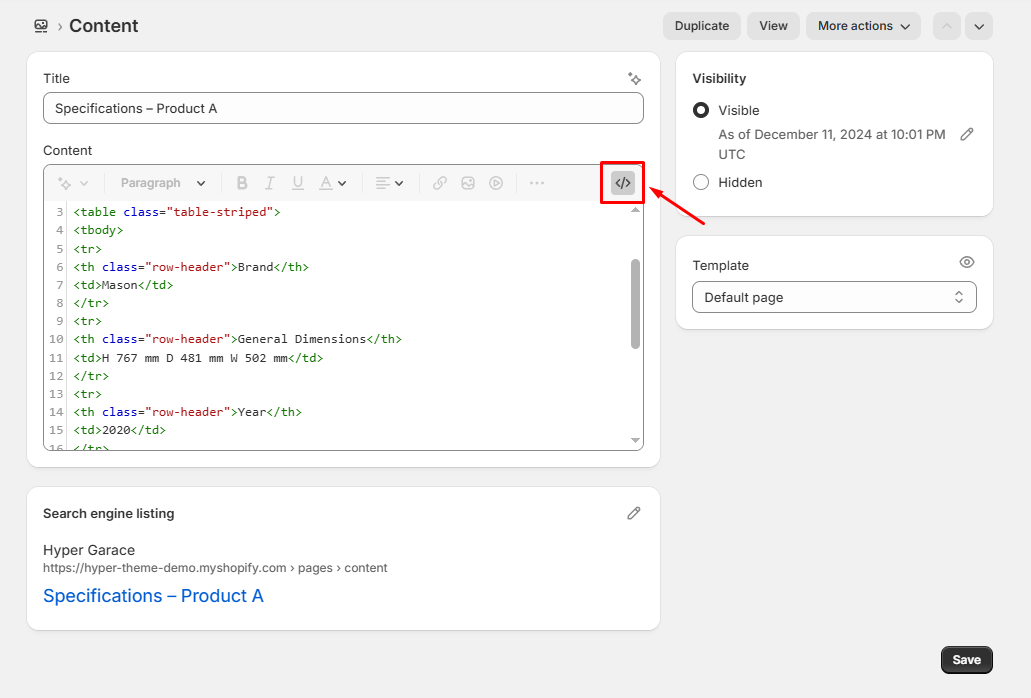The image size is (1031, 698).
Task: Click the Duplicate button
Action: 701,26
